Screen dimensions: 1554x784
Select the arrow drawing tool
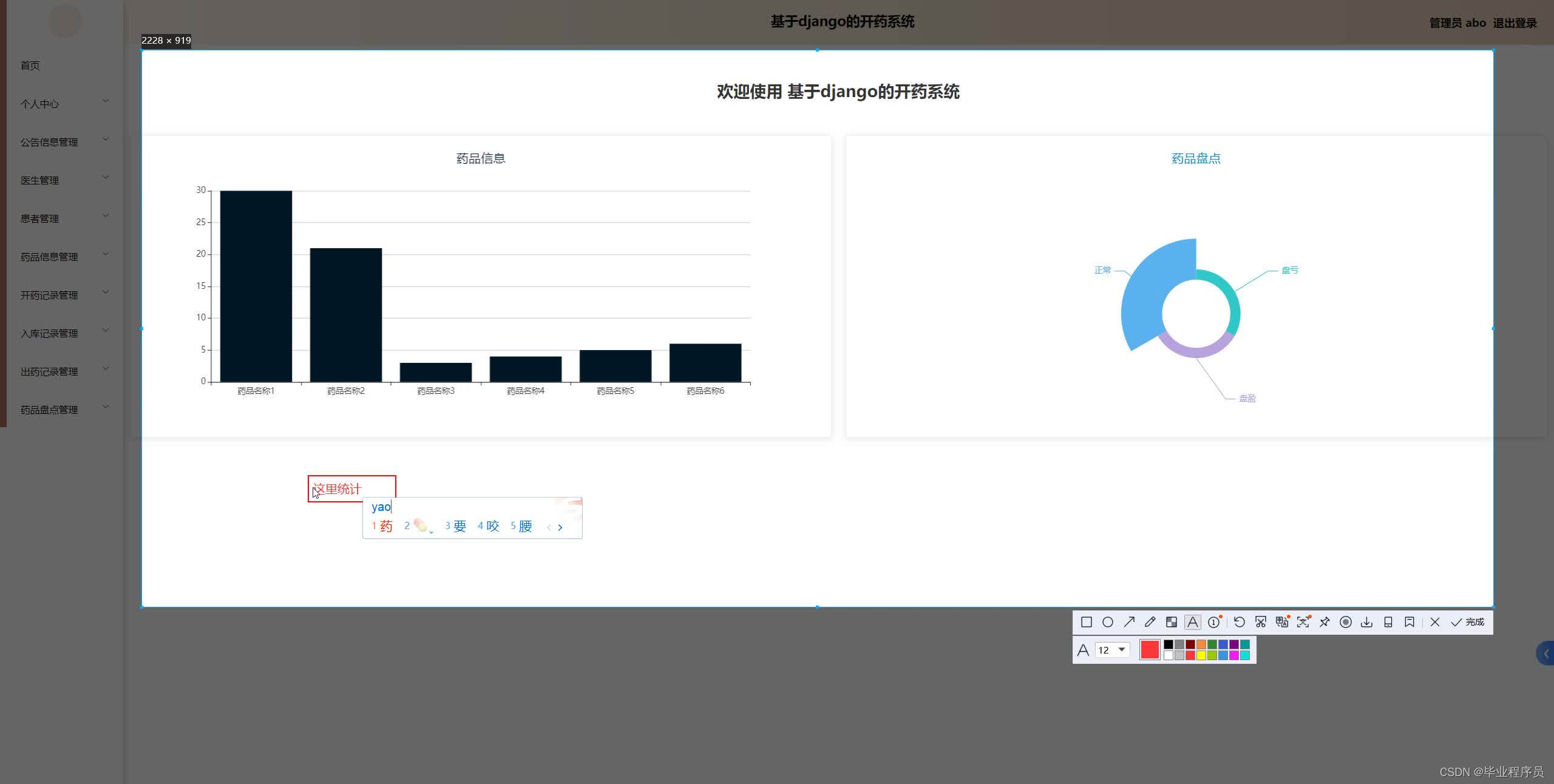(1129, 622)
